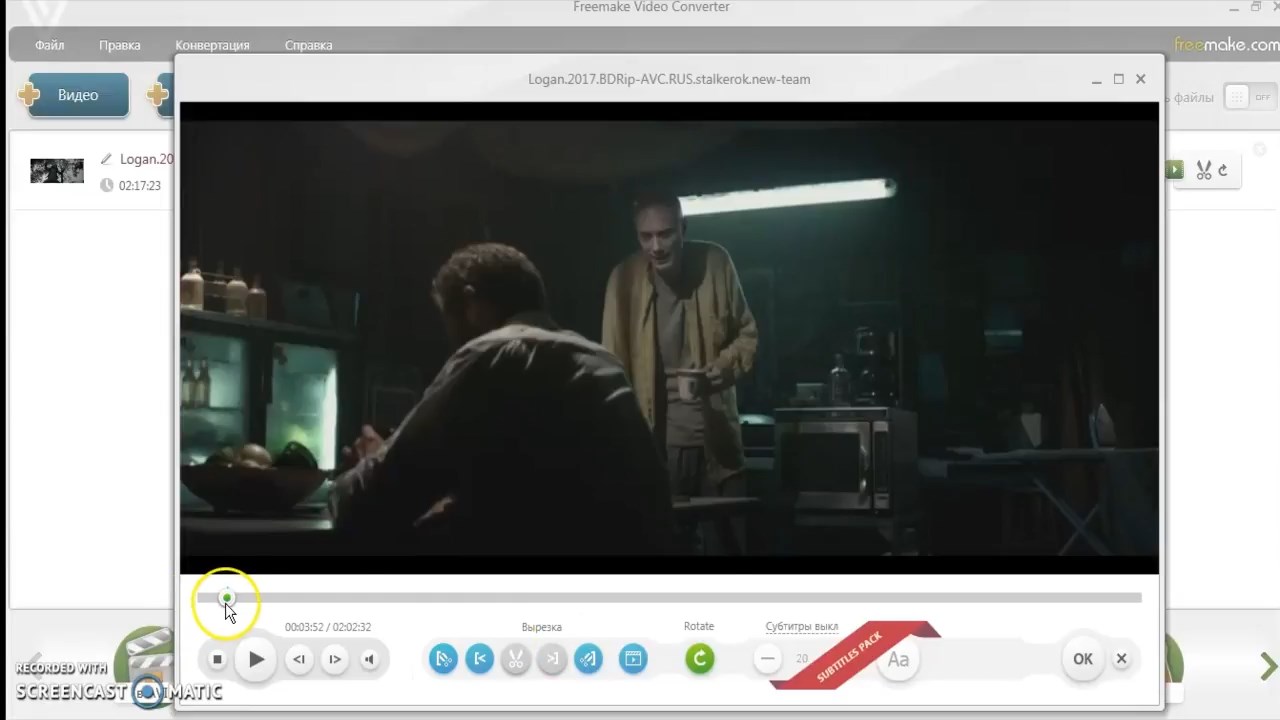Rotate the video with green button
This screenshot has height=720, width=1280.
[x=700, y=659]
